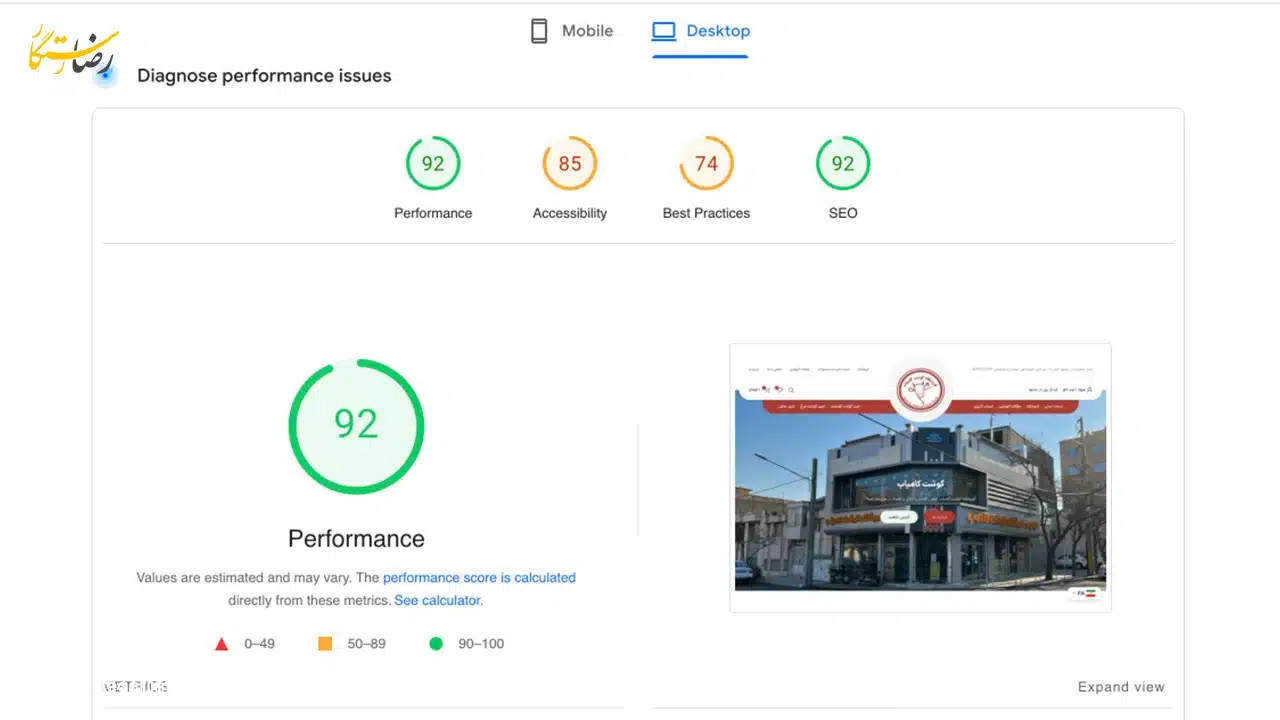Click the large Performance heading text
This screenshot has width=1280, height=720.
(356, 538)
